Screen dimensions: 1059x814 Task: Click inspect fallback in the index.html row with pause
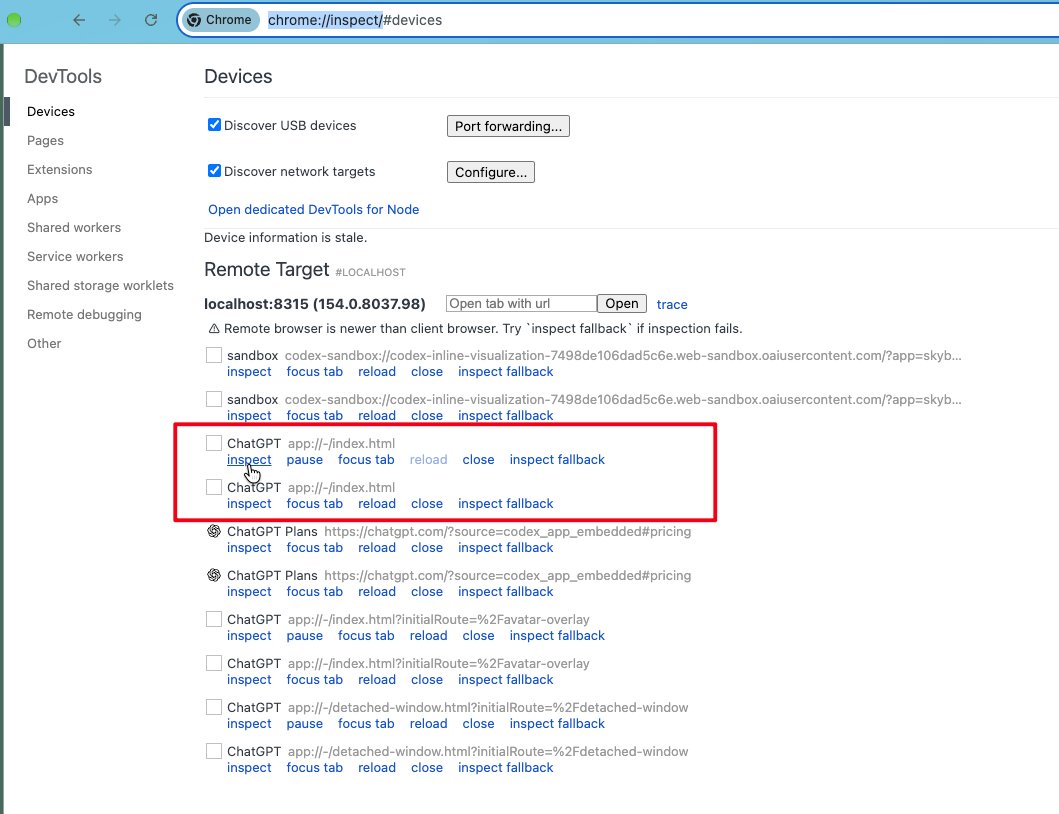557,460
